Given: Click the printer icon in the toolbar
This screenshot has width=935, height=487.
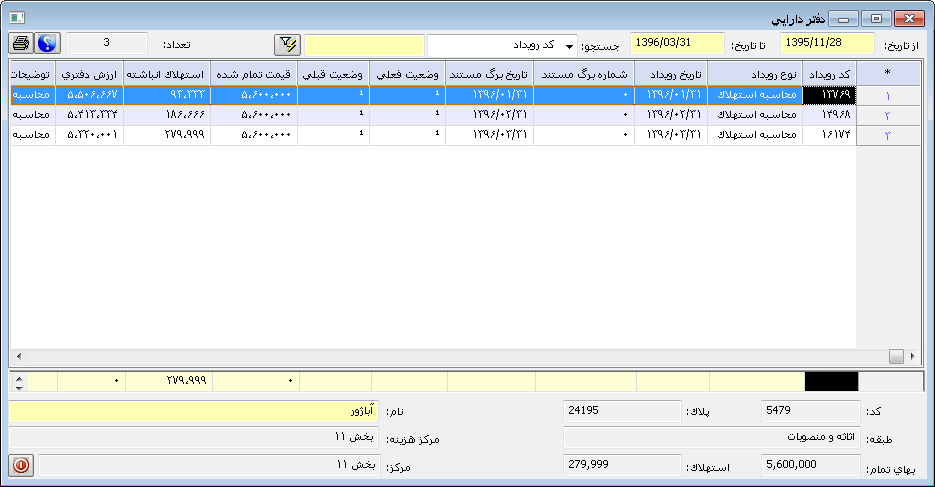Looking at the screenshot, I should pos(21,43).
